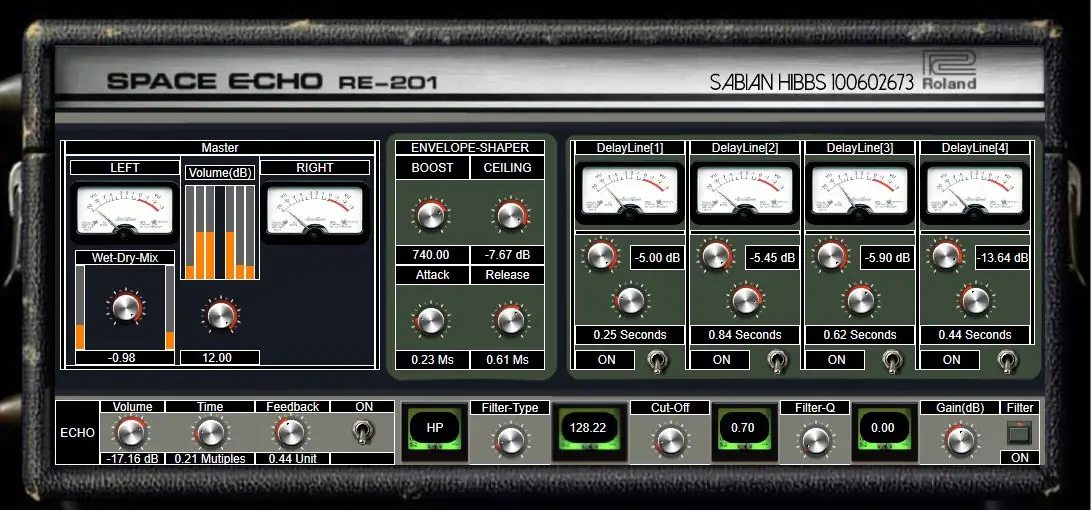The image size is (1091, 510).
Task: Toggle the ECHO on/off switch
Action: (x=362, y=433)
